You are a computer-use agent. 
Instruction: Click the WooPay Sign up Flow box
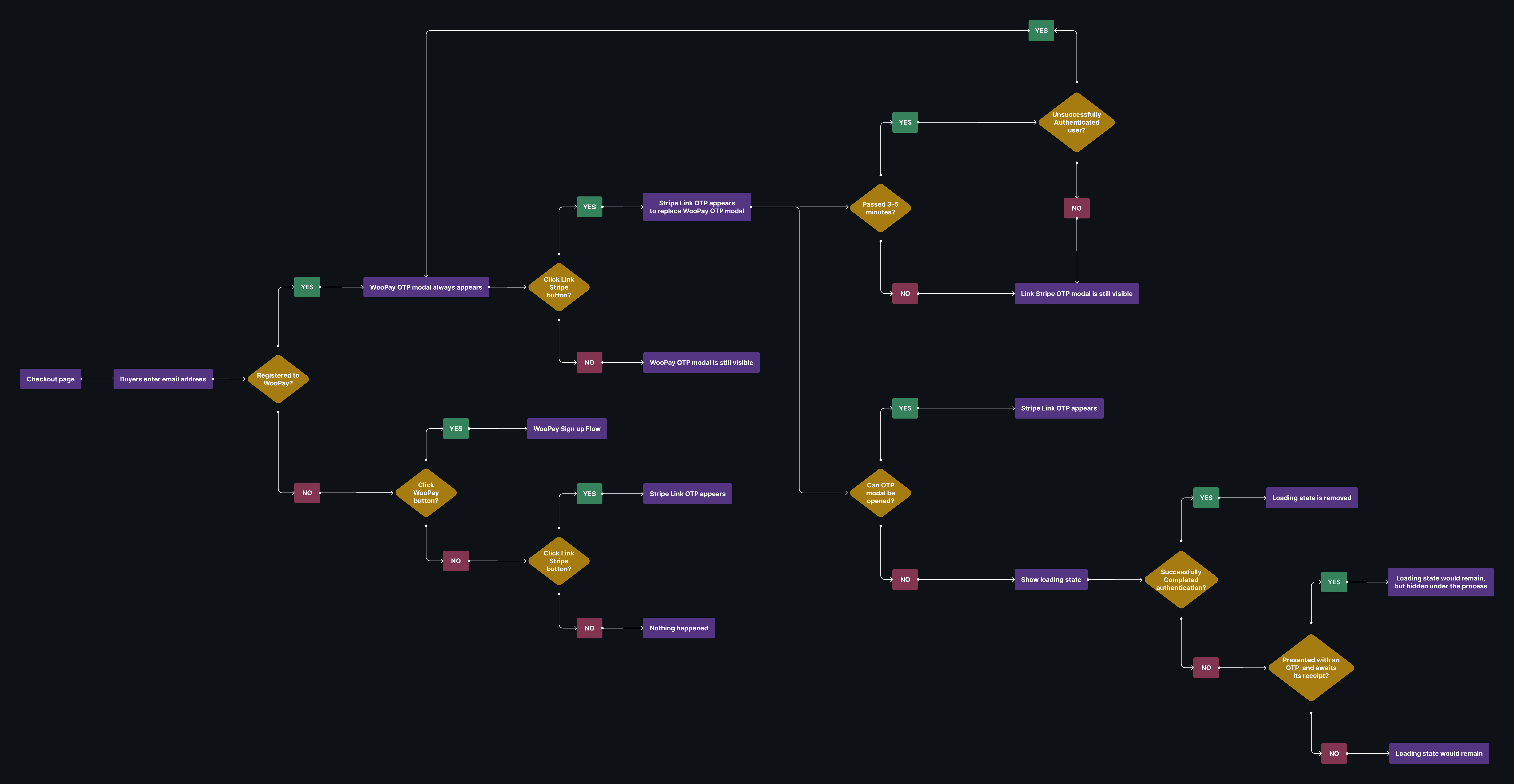(x=566, y=429)
